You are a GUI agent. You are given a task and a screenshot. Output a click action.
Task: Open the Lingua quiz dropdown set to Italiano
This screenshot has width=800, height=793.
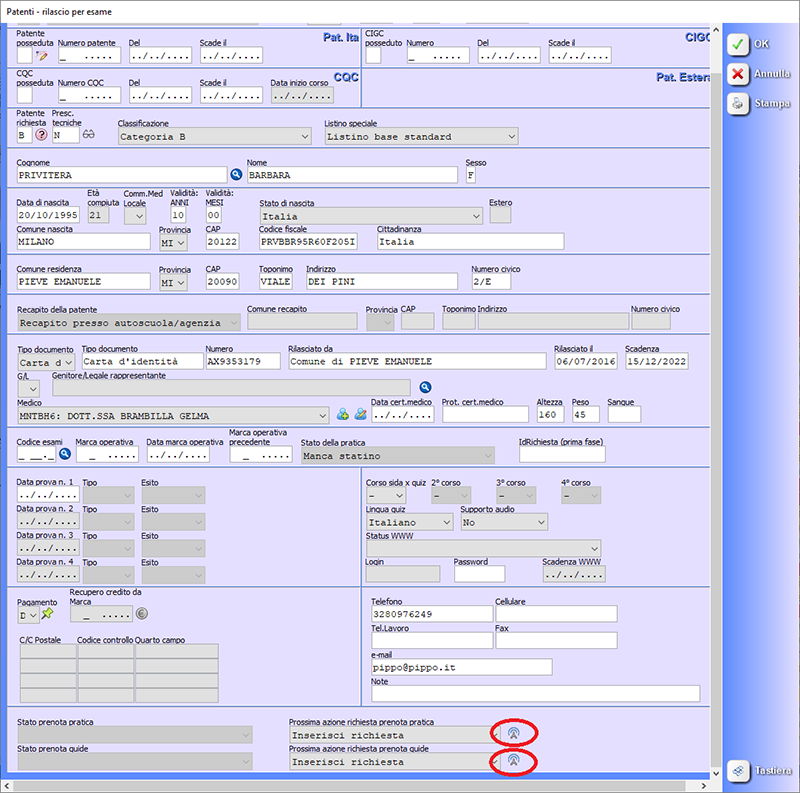pyautogui.click(x=409, y=522)
